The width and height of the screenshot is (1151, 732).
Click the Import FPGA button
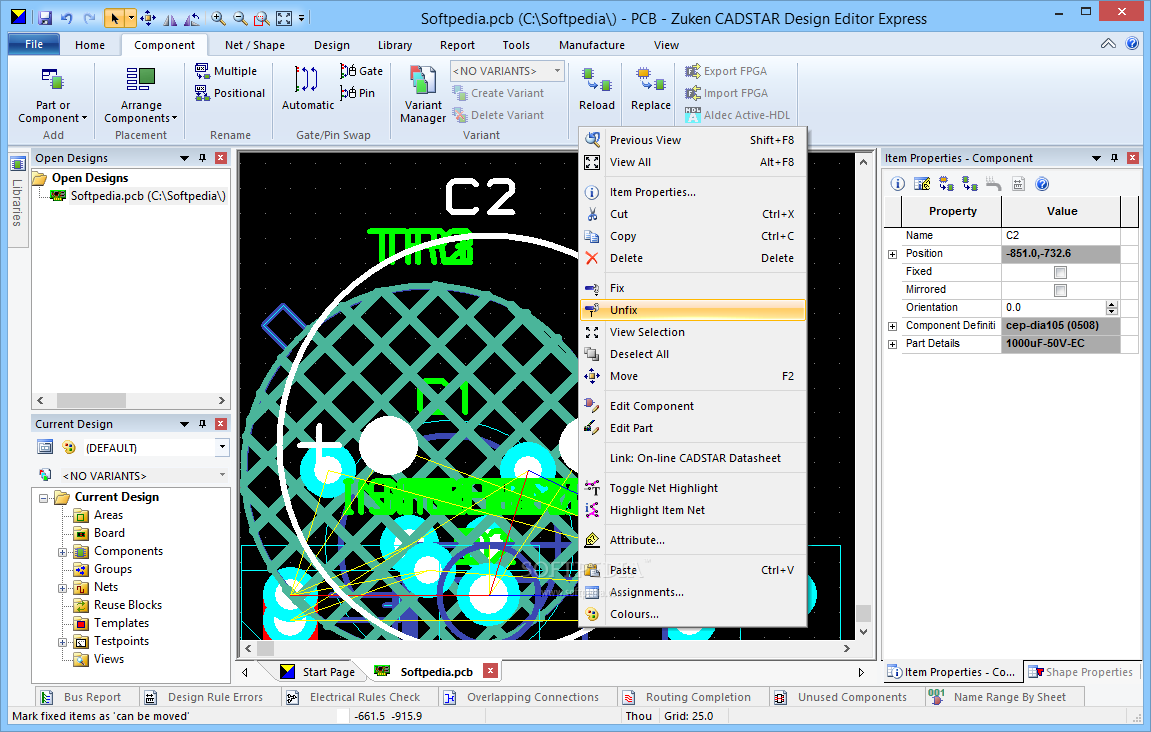click(727, 93)
